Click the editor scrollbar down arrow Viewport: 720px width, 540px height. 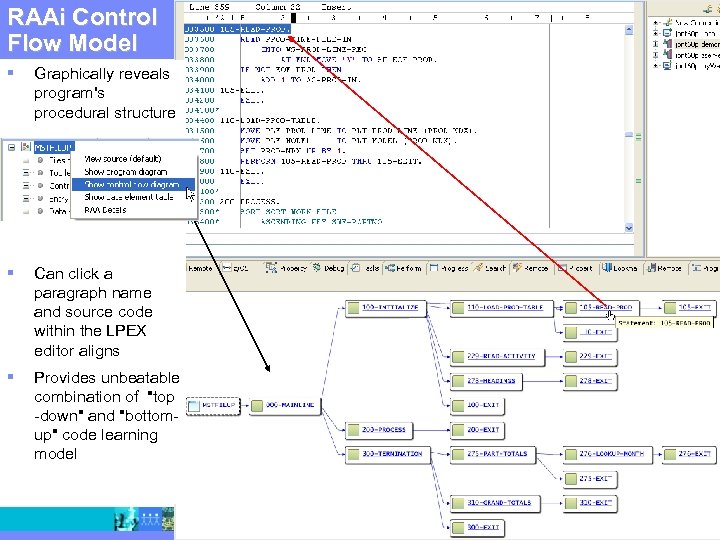(629, 227)
